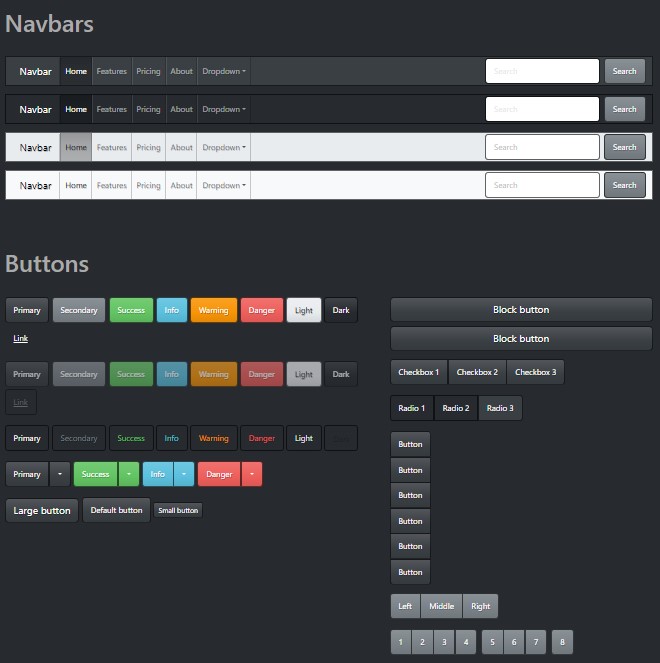Focus the Search input field in the top navbar

click(x=542, y=71)
